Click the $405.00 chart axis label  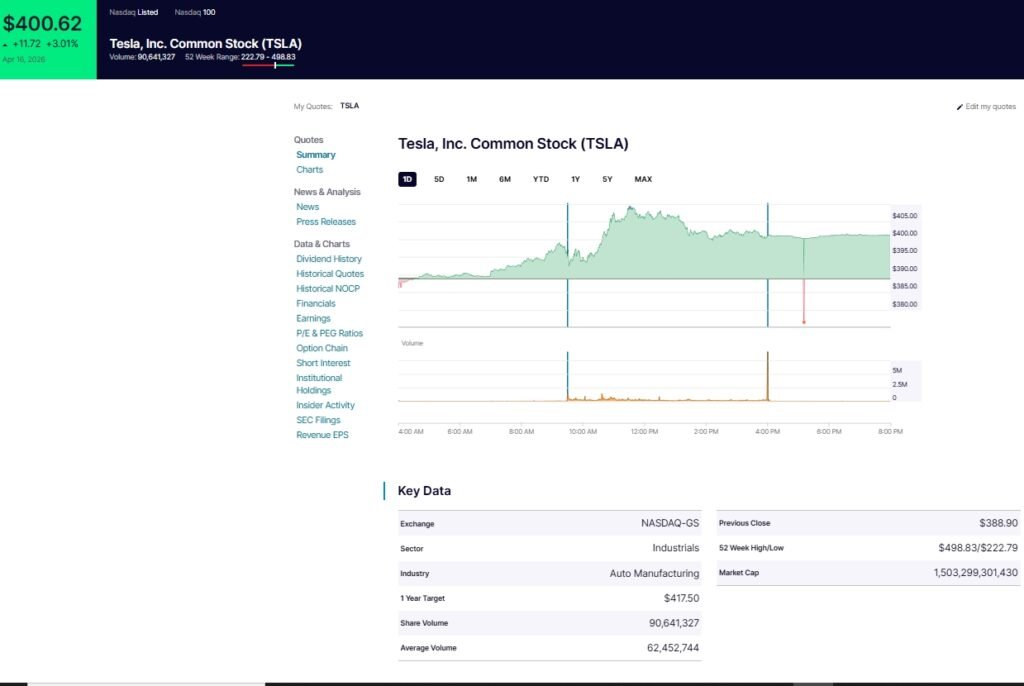(904, 216)
